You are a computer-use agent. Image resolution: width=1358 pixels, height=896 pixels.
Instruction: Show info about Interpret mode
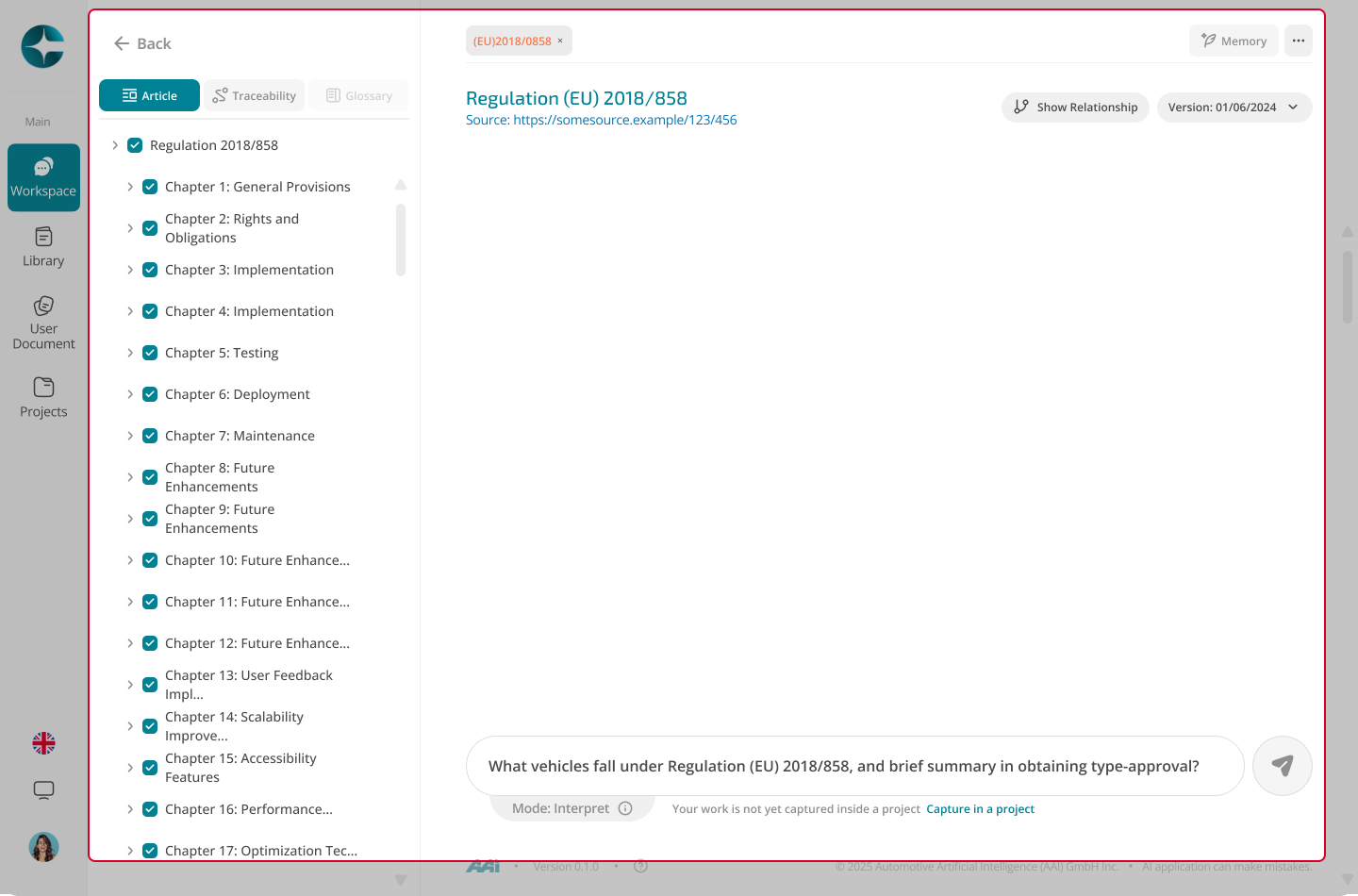(x=625, y=808)
